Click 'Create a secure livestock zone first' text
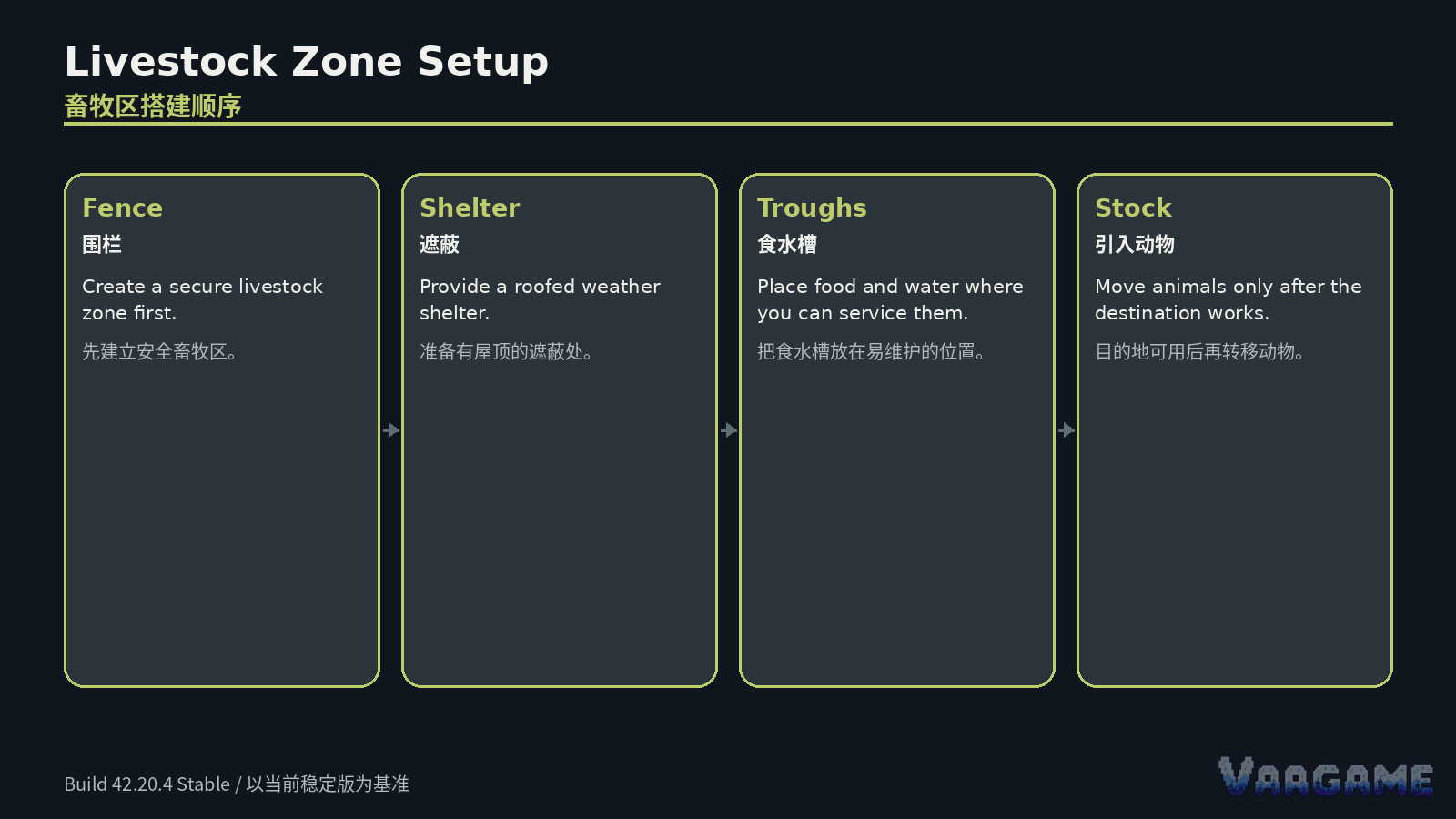Image resolution: width=1456 pixels, height=819 pixels. (x=202, y=299)
